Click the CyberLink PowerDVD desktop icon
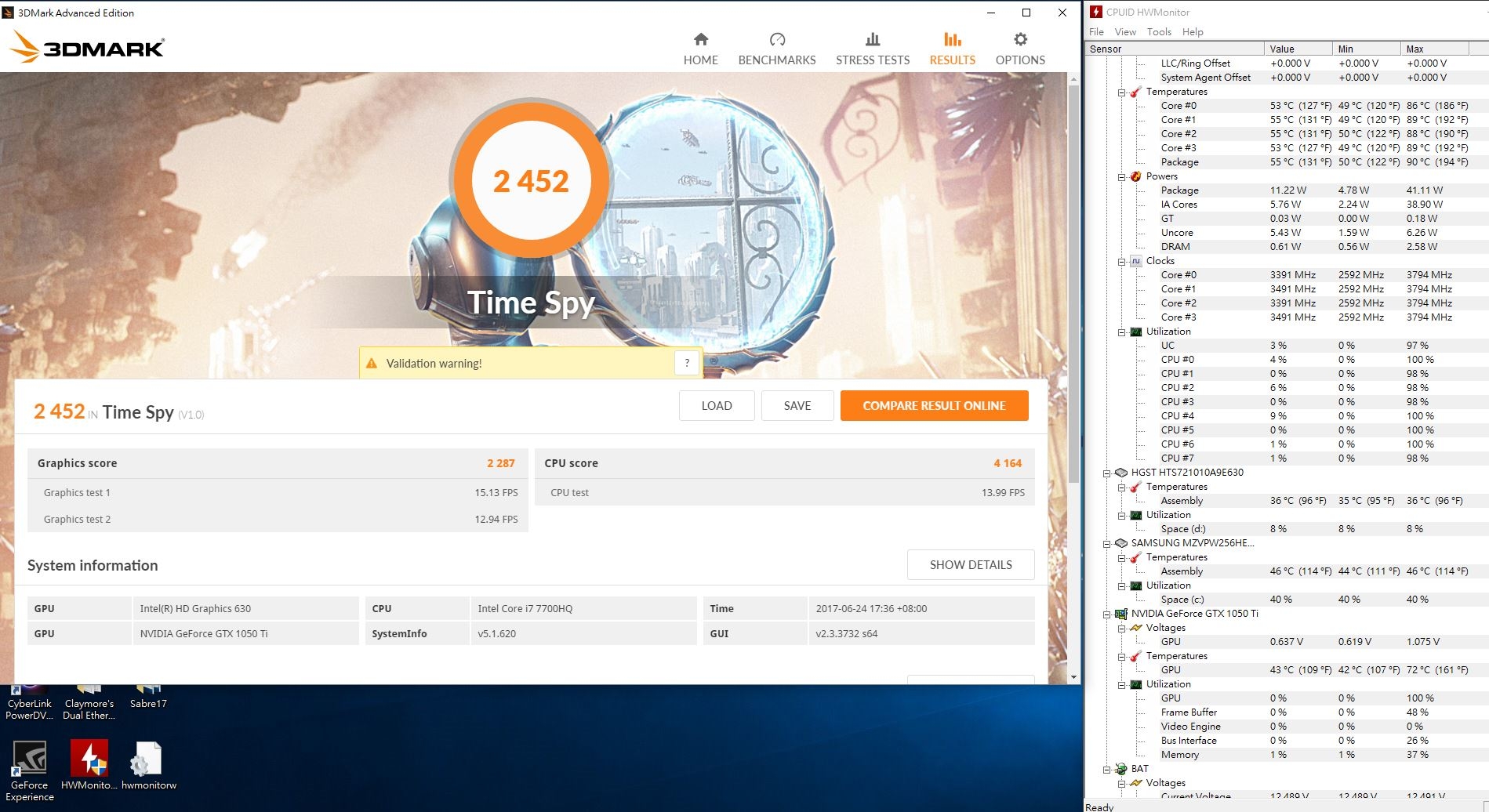This screenshot has height=812, width=1489. tap(30, 702)
